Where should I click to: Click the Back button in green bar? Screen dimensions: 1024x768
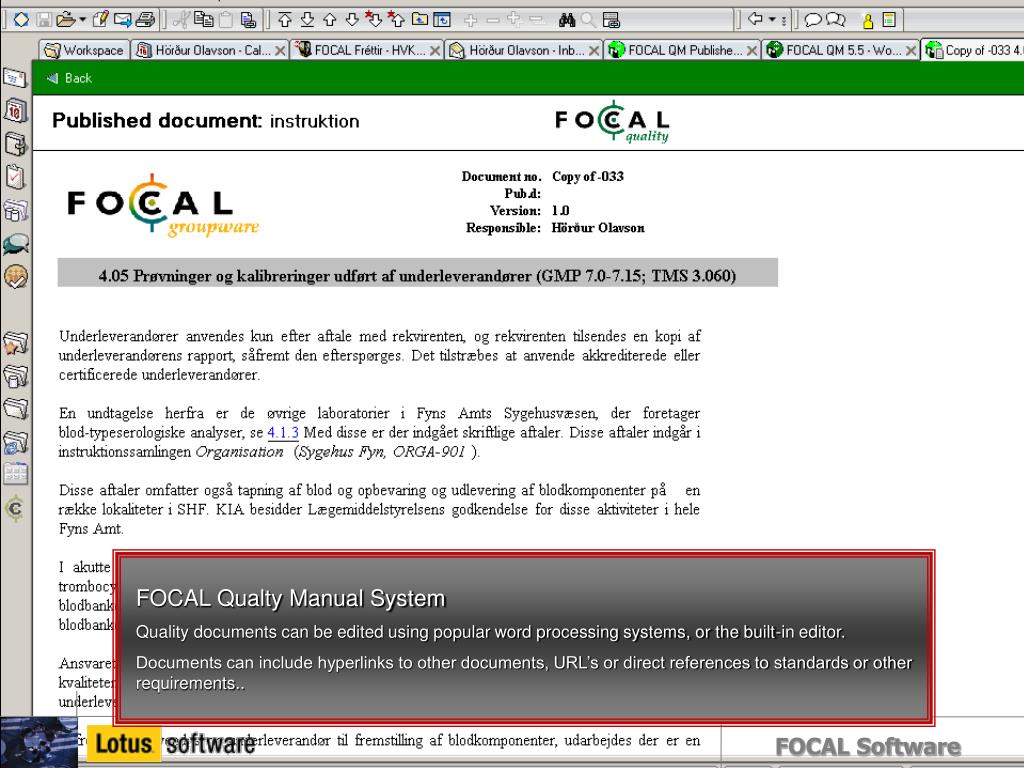click(69, 78)
